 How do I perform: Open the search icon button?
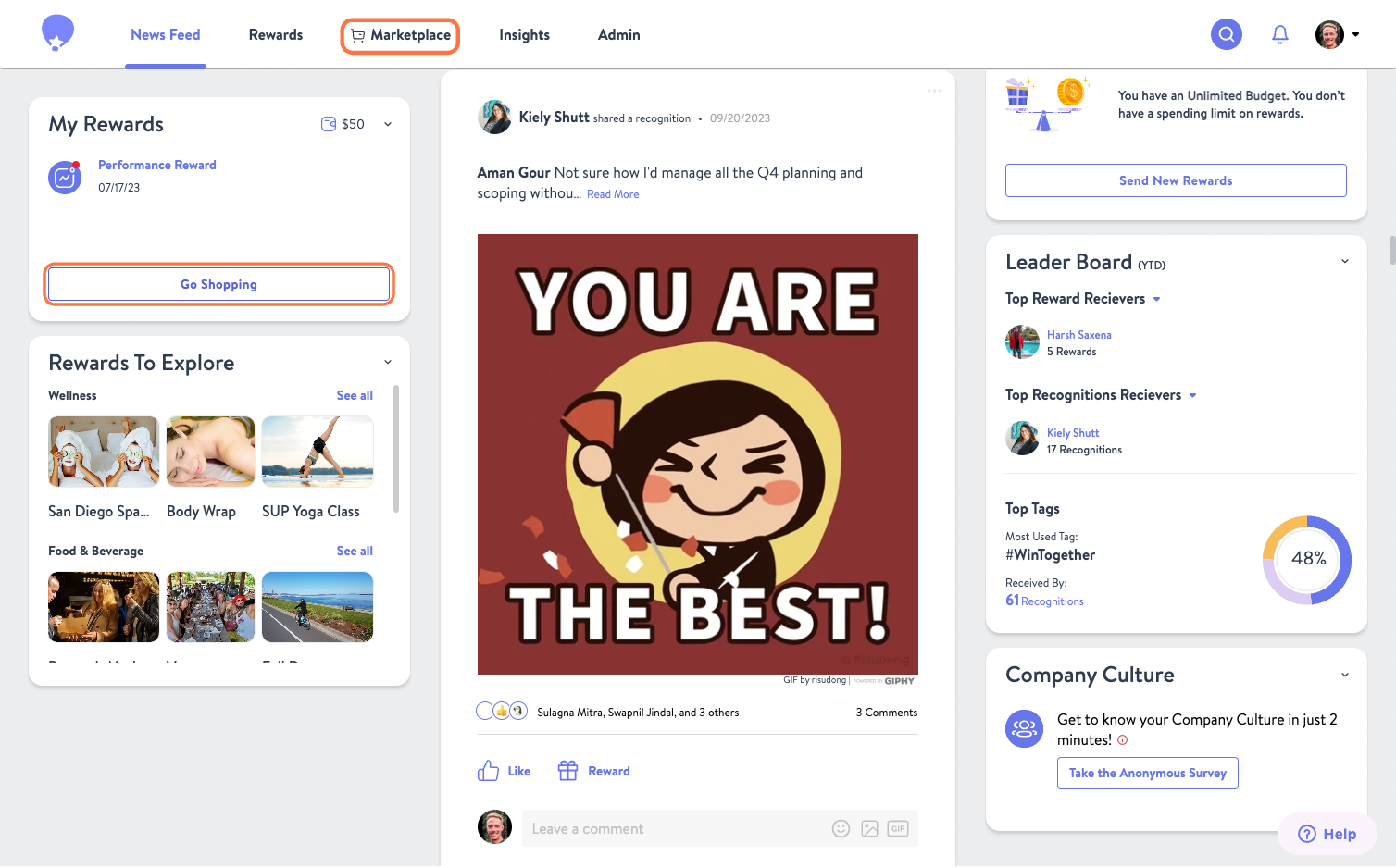1226,34
